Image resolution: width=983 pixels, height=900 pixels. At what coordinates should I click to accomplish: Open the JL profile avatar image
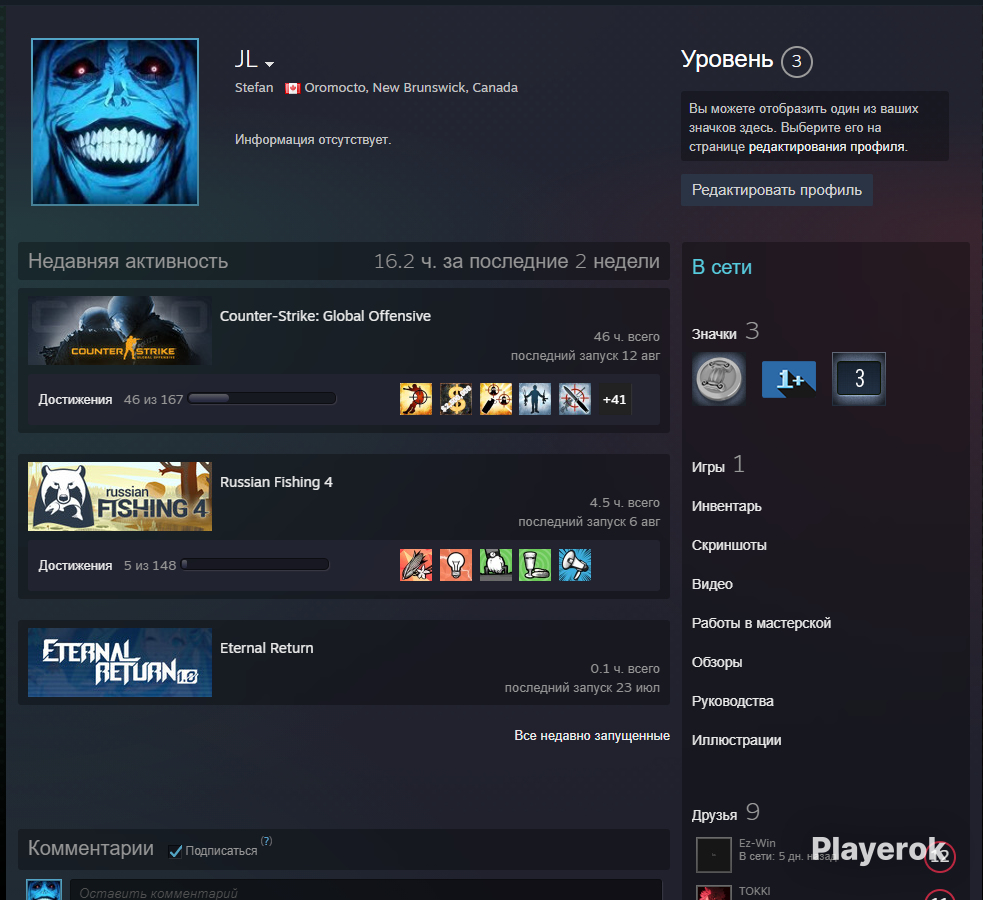[115, 122]
